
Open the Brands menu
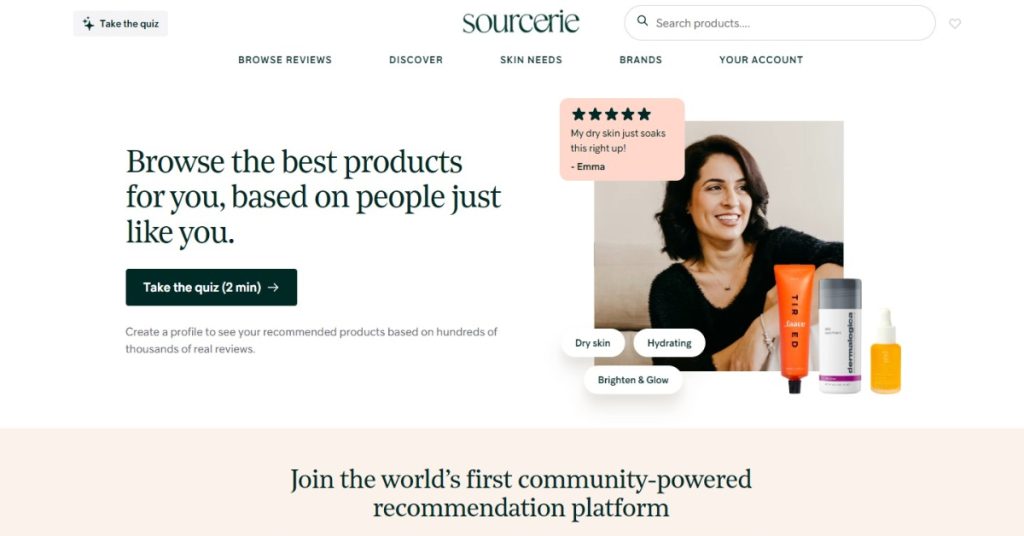click(x=641, y=59)
